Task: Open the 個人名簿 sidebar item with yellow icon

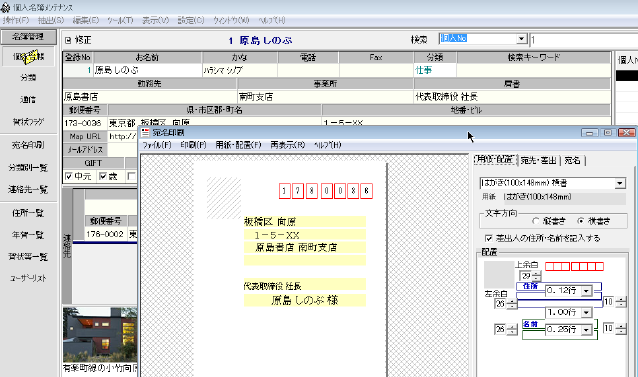Action: point(28,57)
